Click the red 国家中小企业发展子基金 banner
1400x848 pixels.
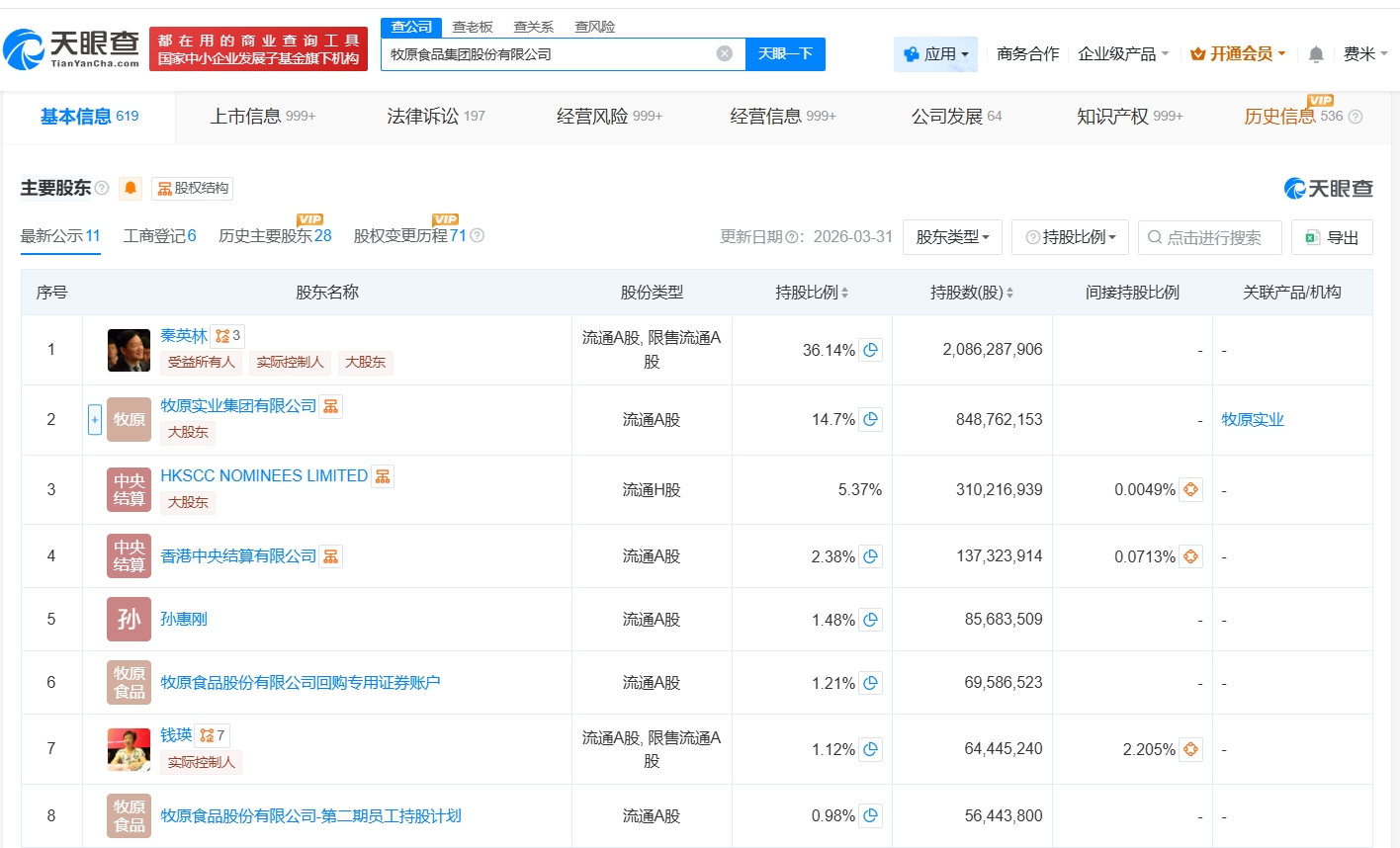pyautogui.click(x=258, y=48)
